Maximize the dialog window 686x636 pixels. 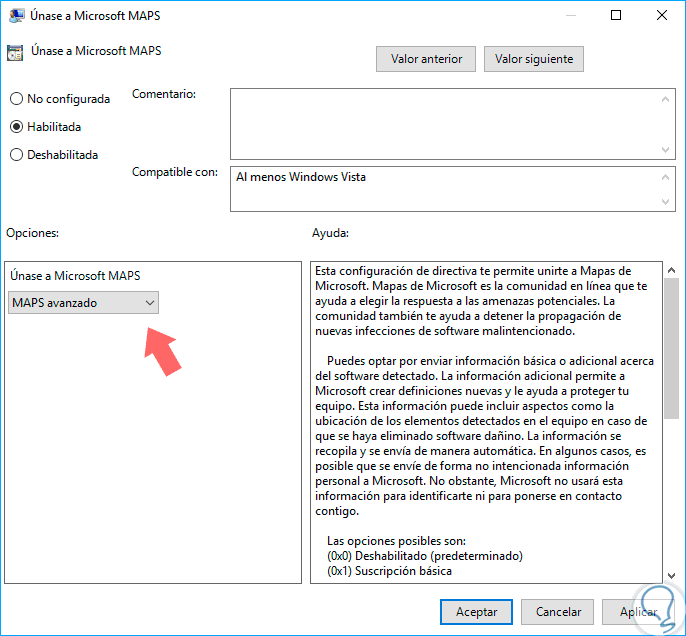click(x=616, y=15)
